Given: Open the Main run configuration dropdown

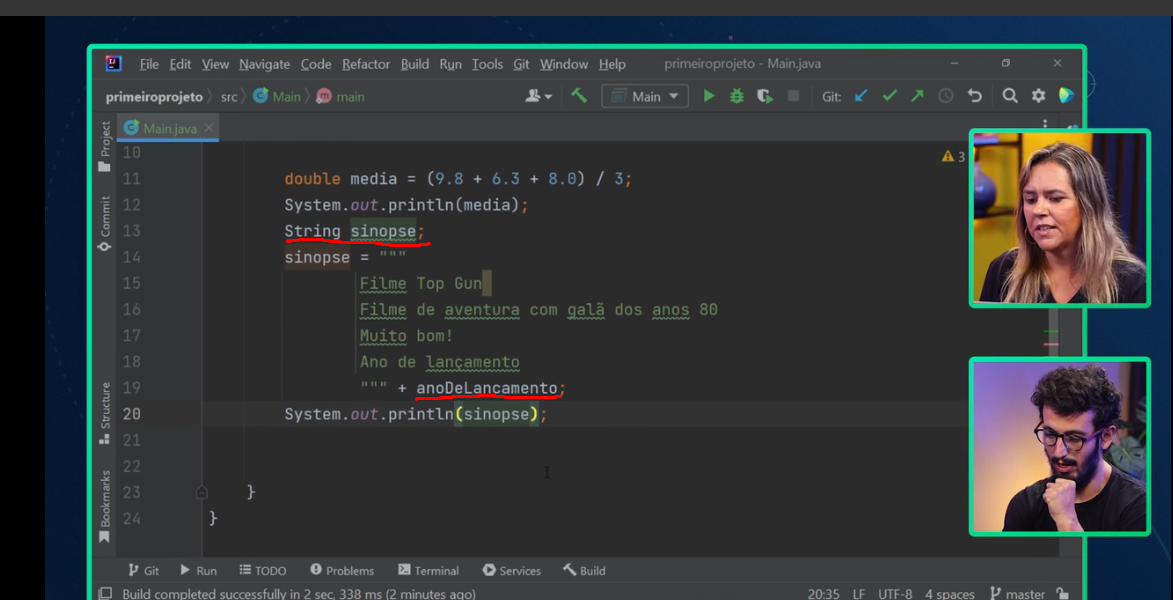Looking at the screenshot, I should 645,96.
